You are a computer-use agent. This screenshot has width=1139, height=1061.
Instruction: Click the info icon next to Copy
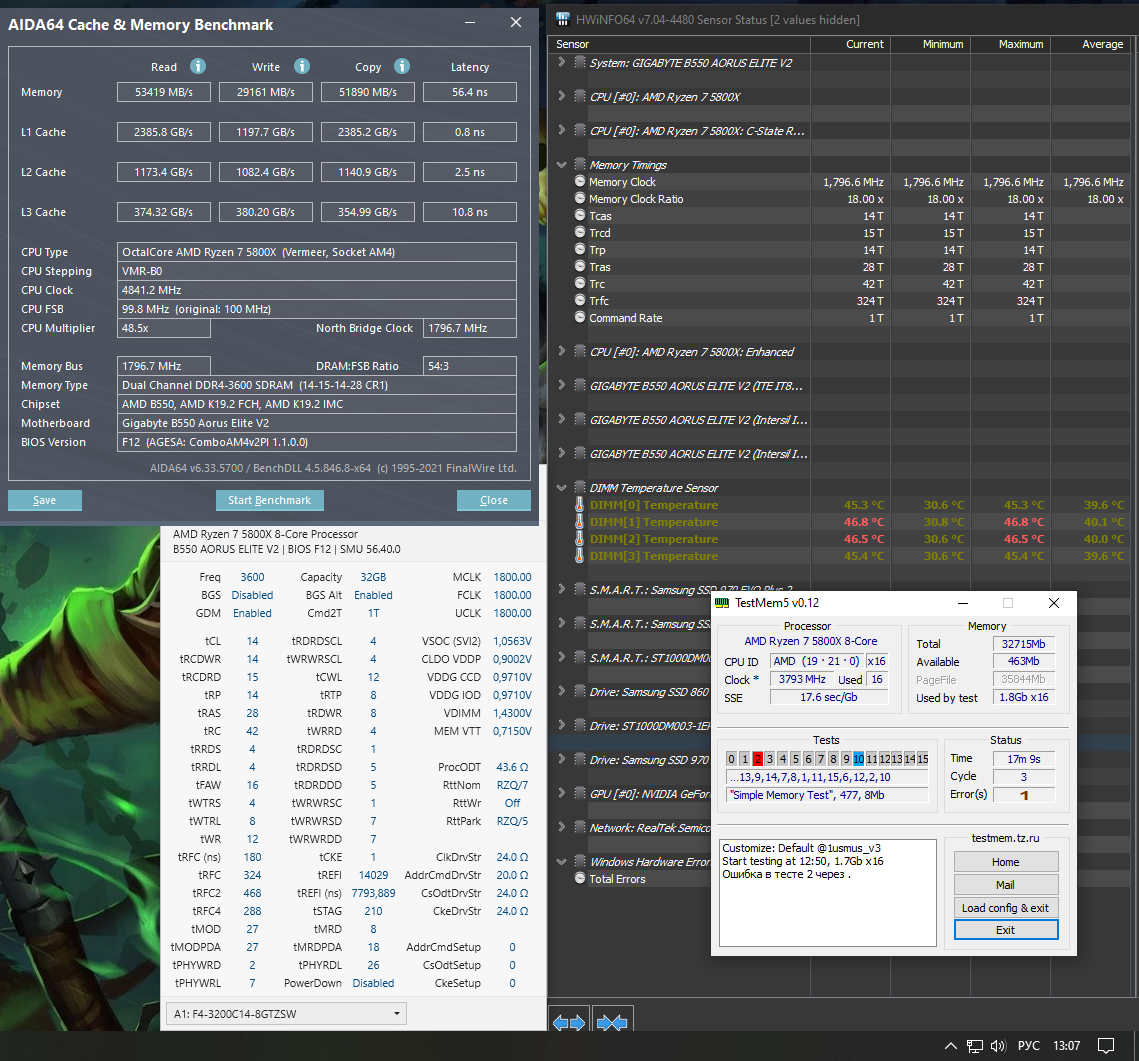pyautogui.click(x=402, y=66)
